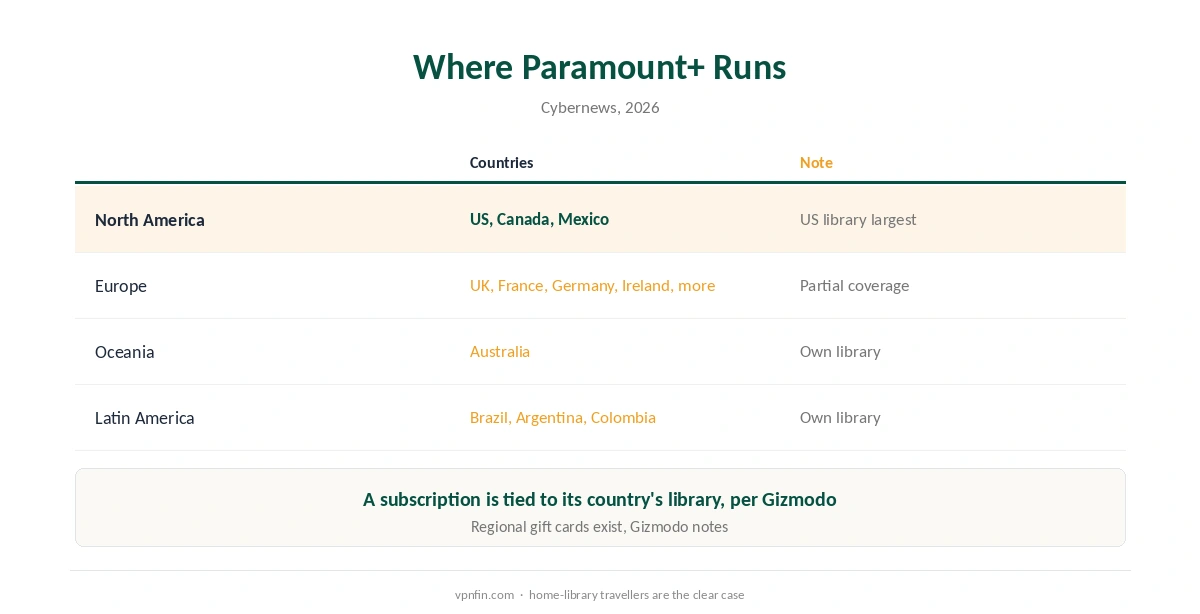Click the 'North America' row label
Viewport: 1200px width, 614px height.
(x=150, y=220)
